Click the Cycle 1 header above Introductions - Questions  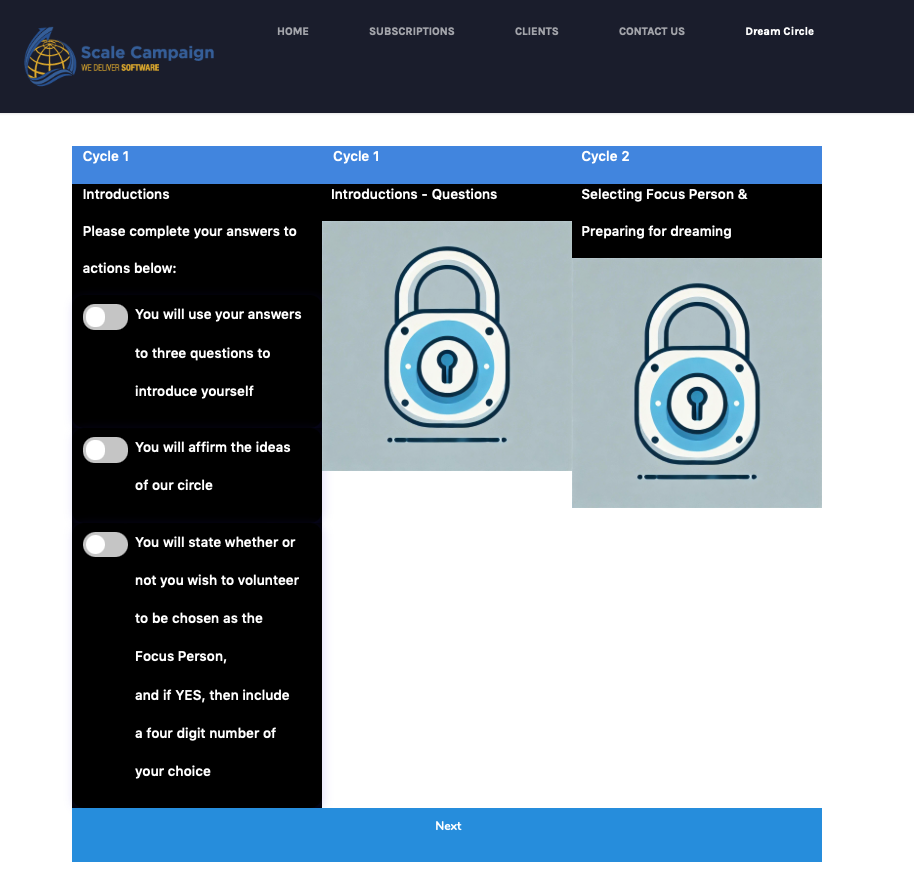pos(356,157)
